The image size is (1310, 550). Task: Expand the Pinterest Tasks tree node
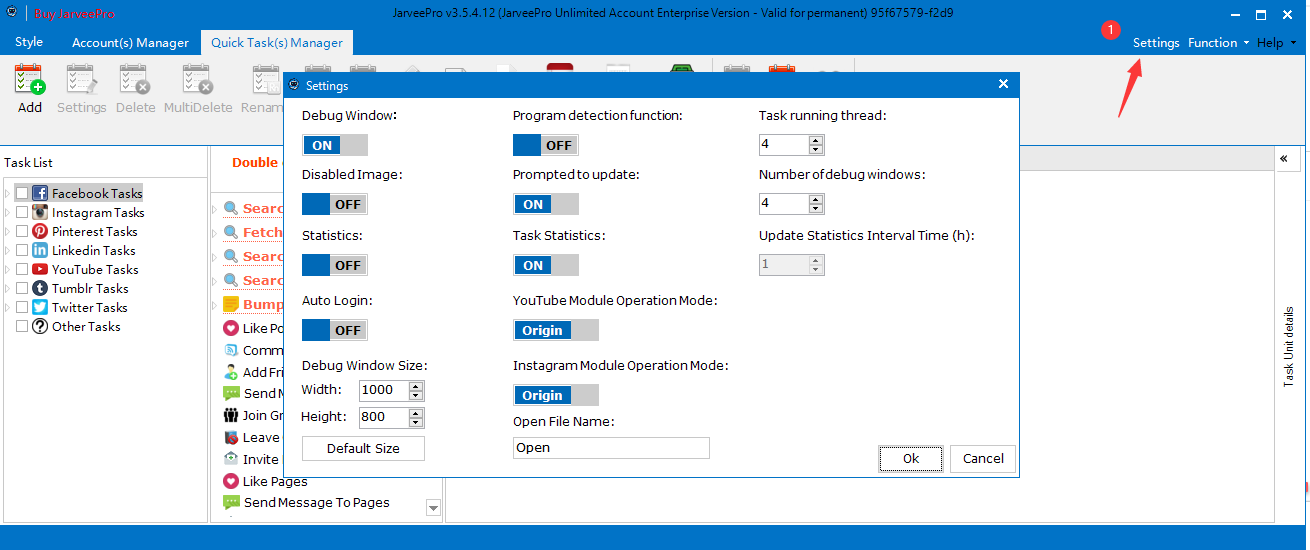coord(8,231)
